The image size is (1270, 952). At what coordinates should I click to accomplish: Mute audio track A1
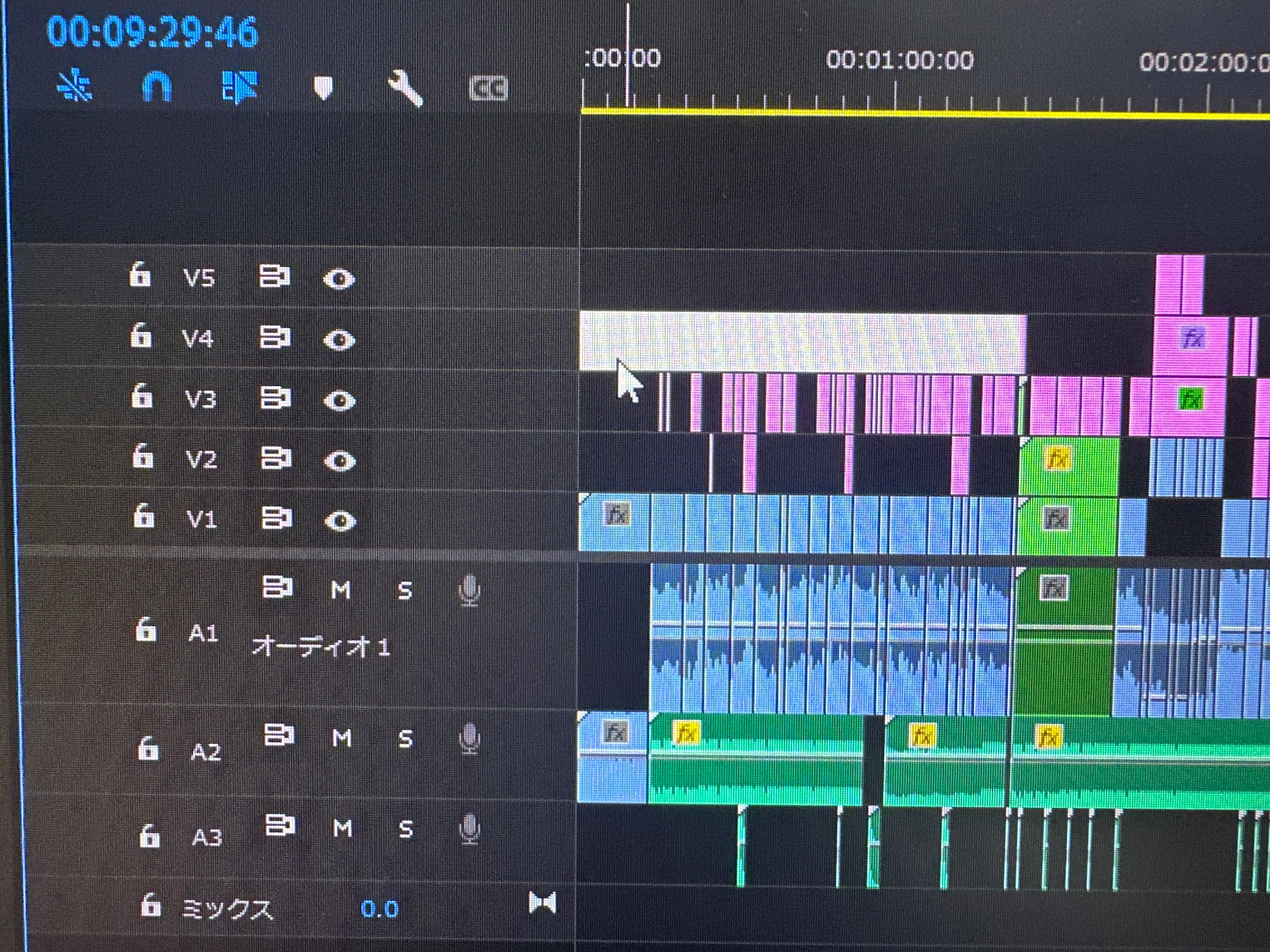point(340,590)
